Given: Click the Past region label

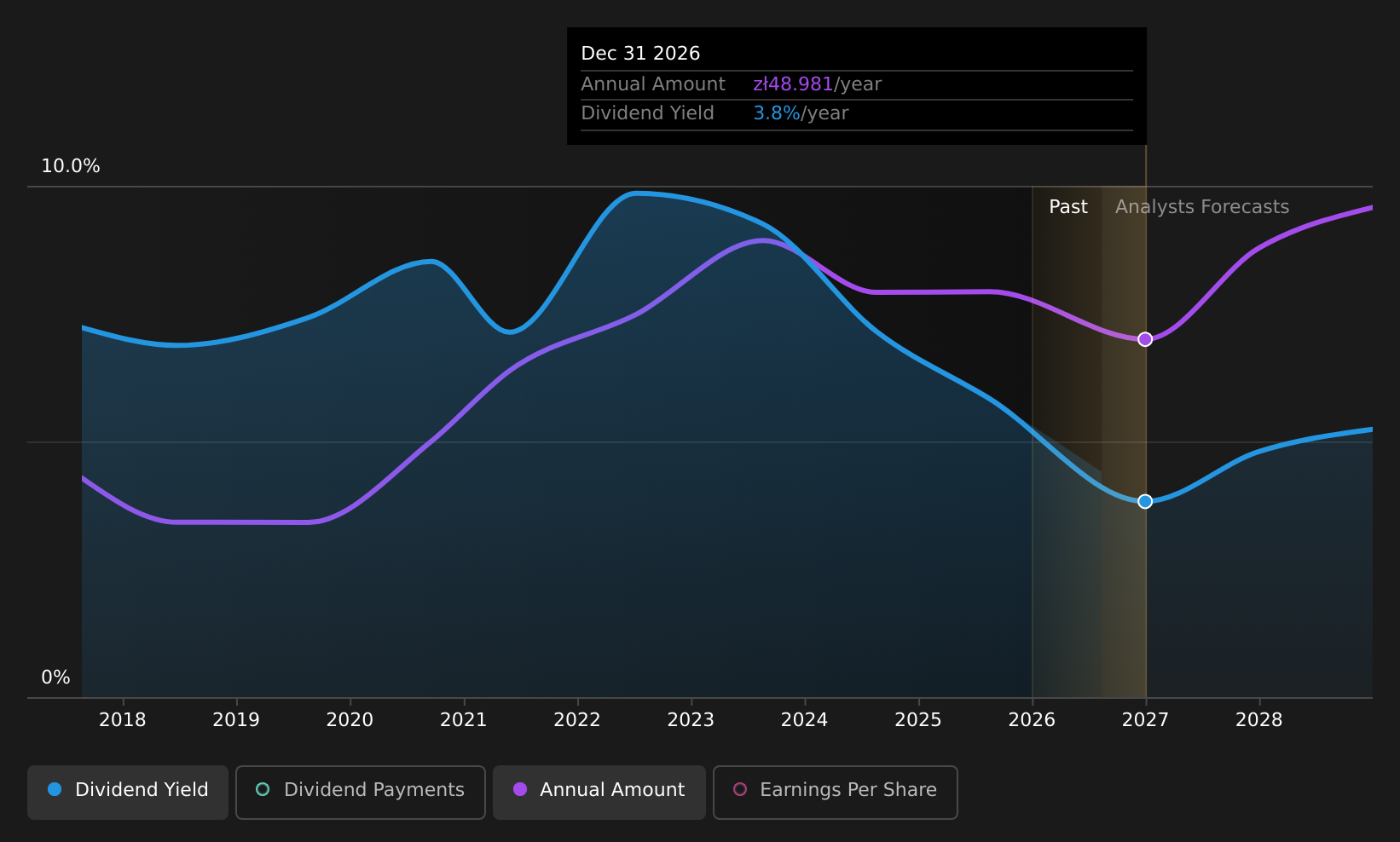Looking at the screenshot, I should click(x=1068, y=207).
